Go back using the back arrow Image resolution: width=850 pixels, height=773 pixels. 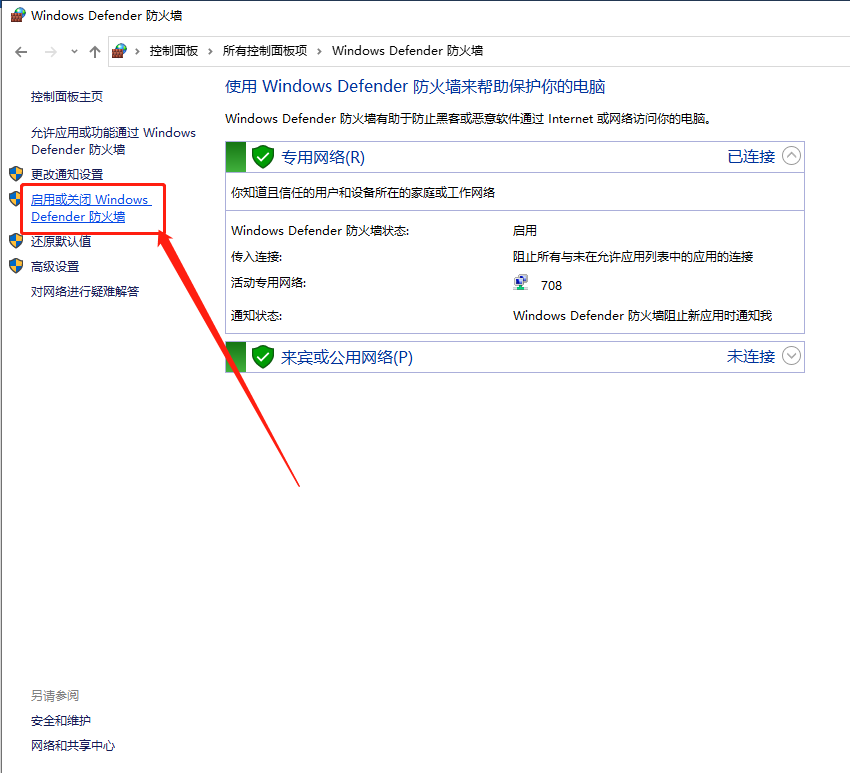(21, 52)
